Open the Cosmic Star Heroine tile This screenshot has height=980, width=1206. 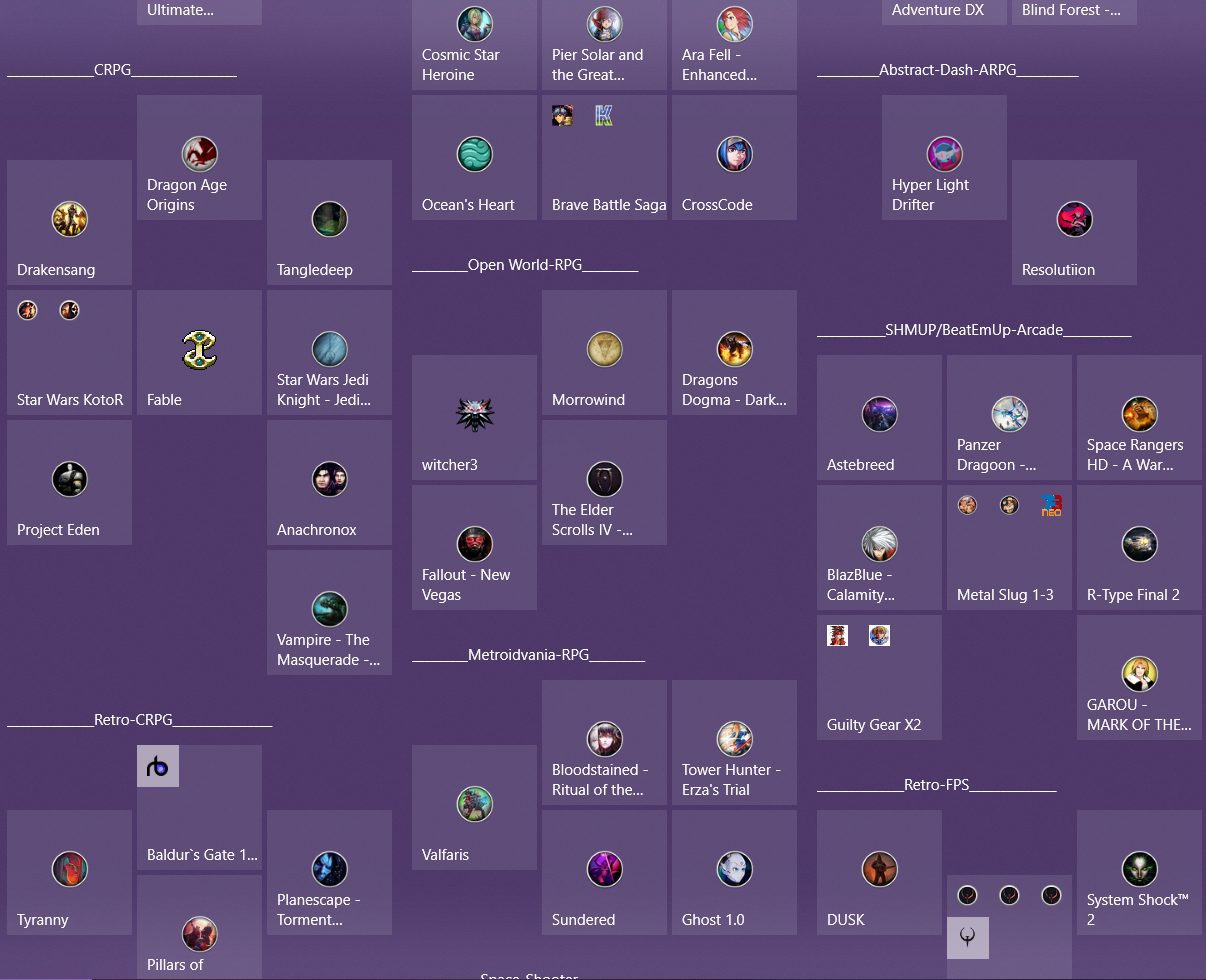coord(474,45)
